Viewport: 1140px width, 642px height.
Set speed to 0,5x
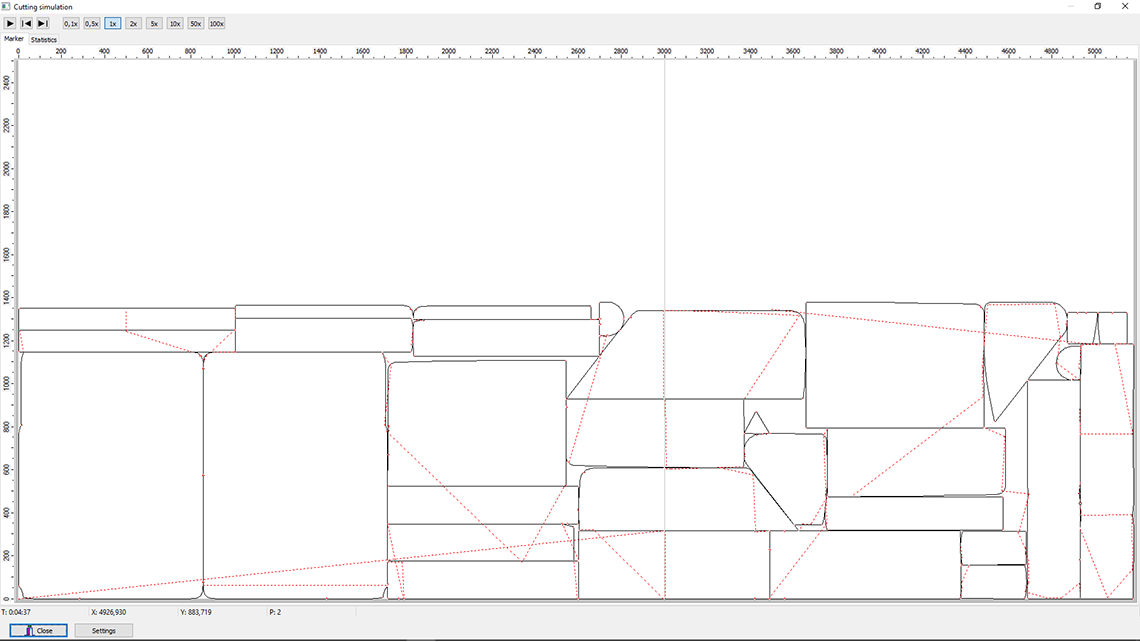(92, 23)
